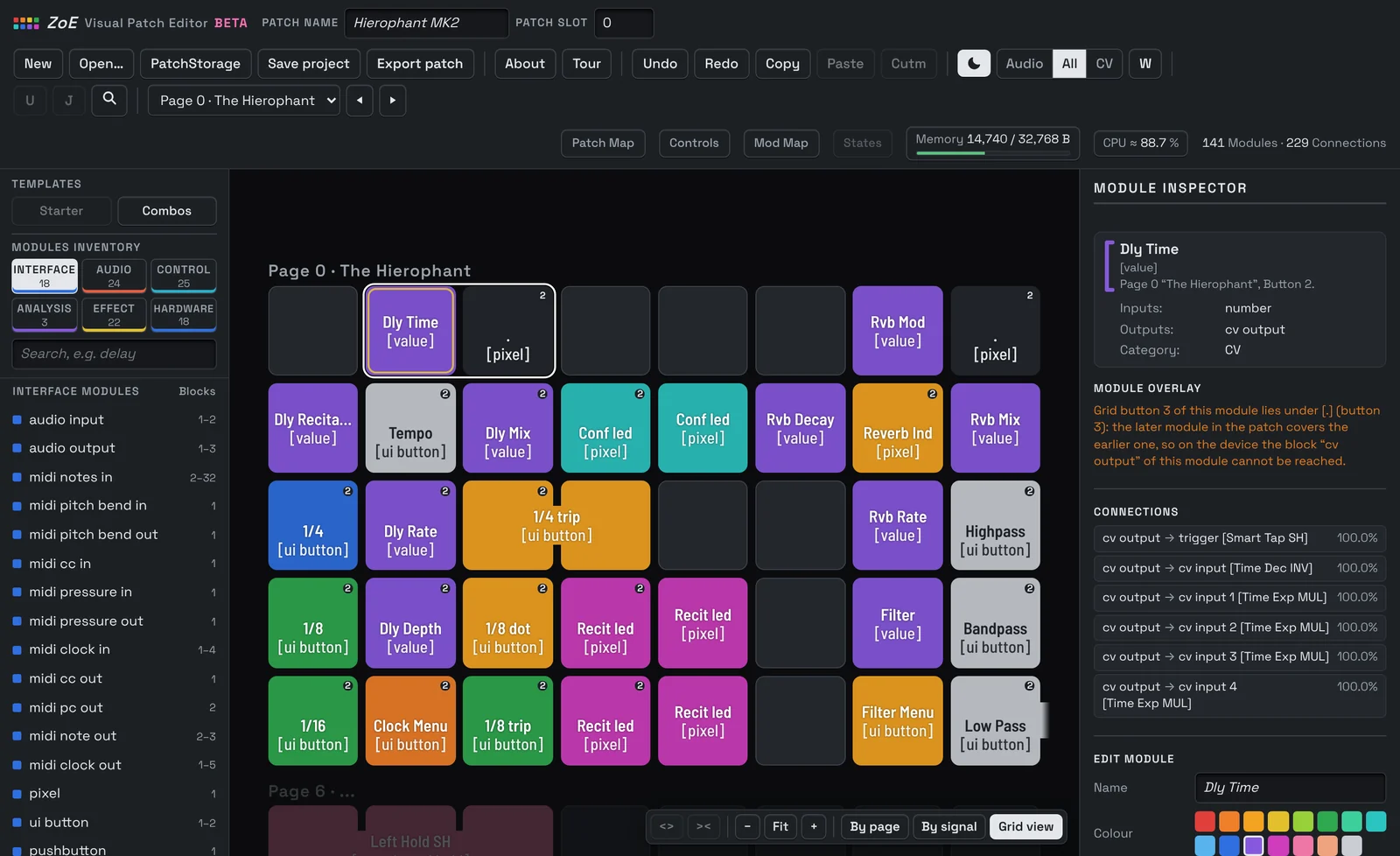Viewport: 1400px width, 856px height.
Task: Expand the Blocks column sorter
Action: click(x=197, y=391)
